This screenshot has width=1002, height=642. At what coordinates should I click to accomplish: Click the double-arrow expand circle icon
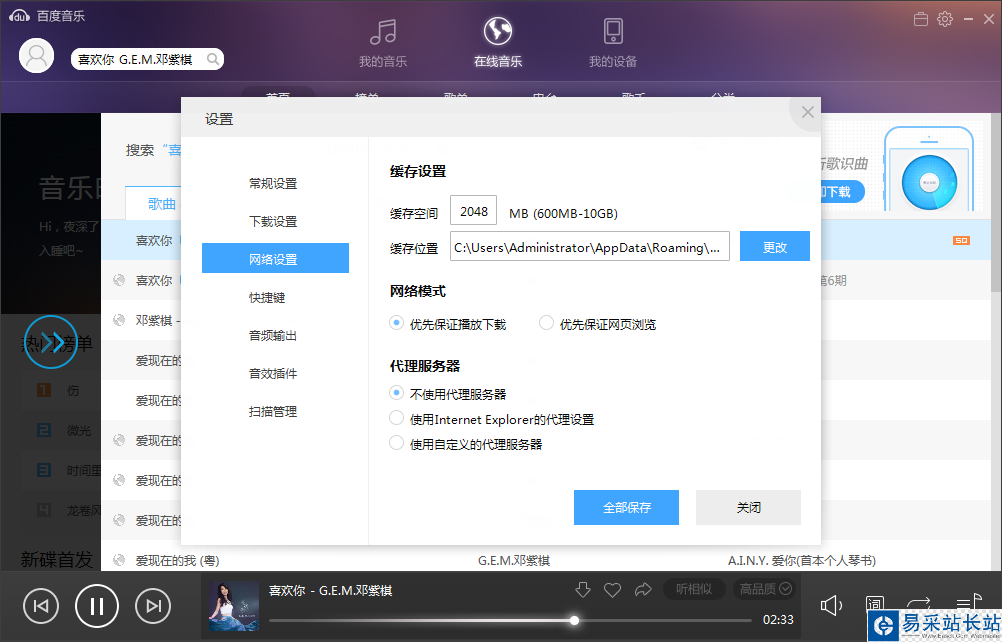(51, 342)
